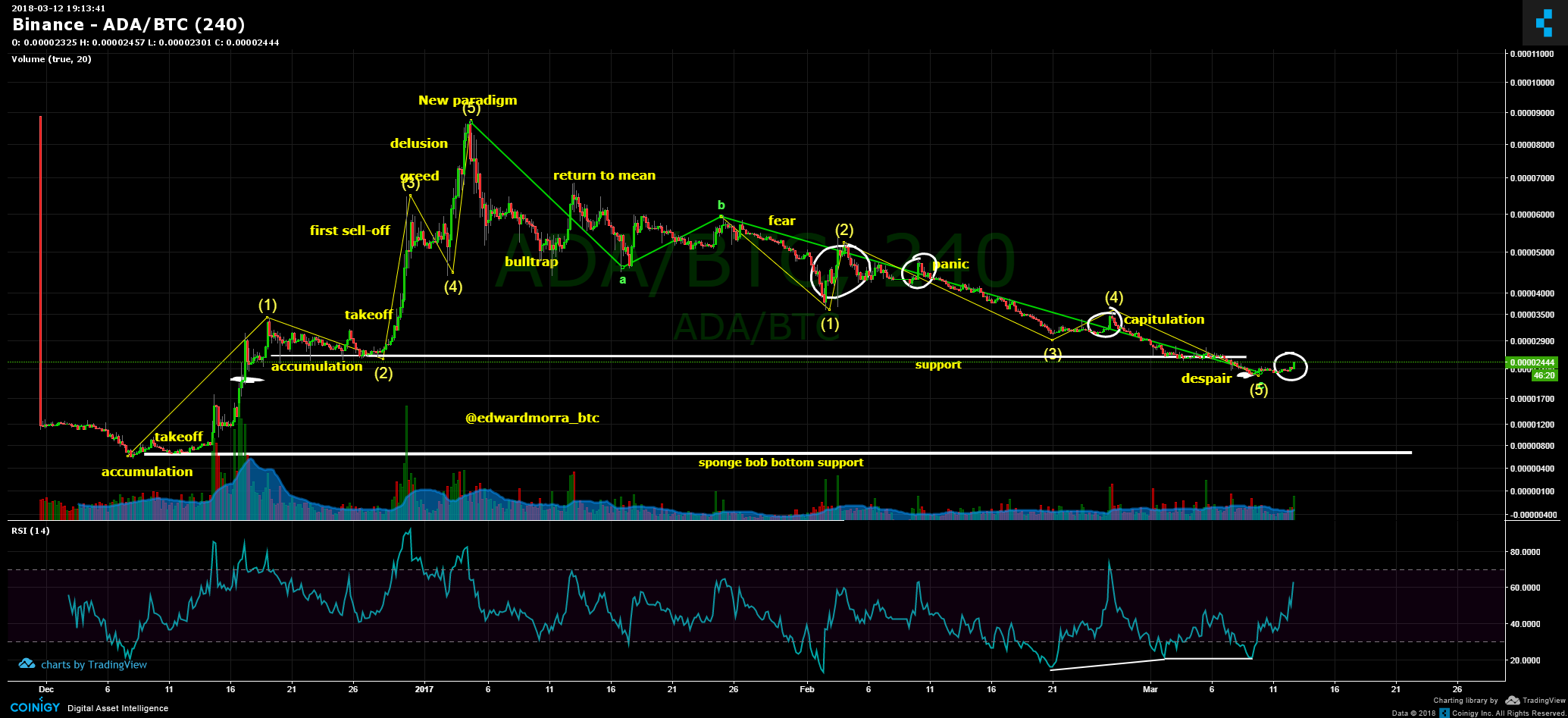Click the green countdown label '46:20'

tap(1544, 375)
